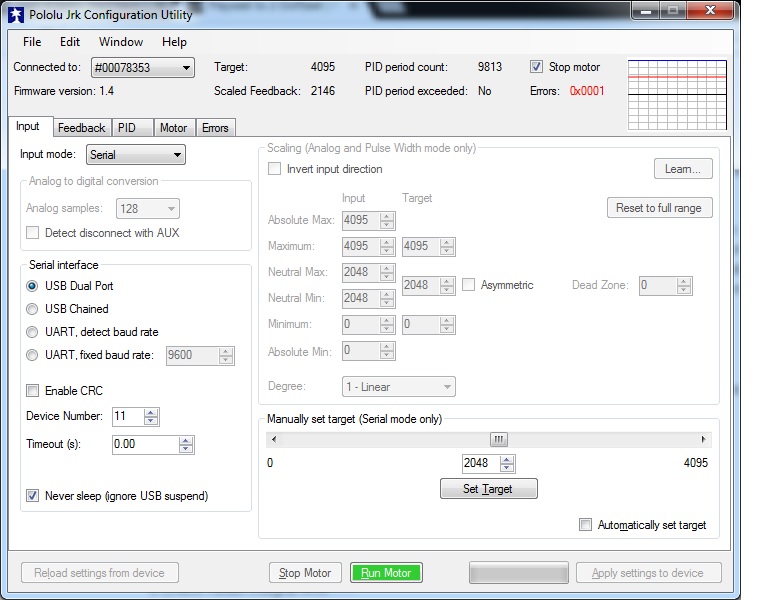Screen dimensions: 768x600
Task: Uncheck Never sleep (ignore USB suspend)
Action: [x=33, y=496]
